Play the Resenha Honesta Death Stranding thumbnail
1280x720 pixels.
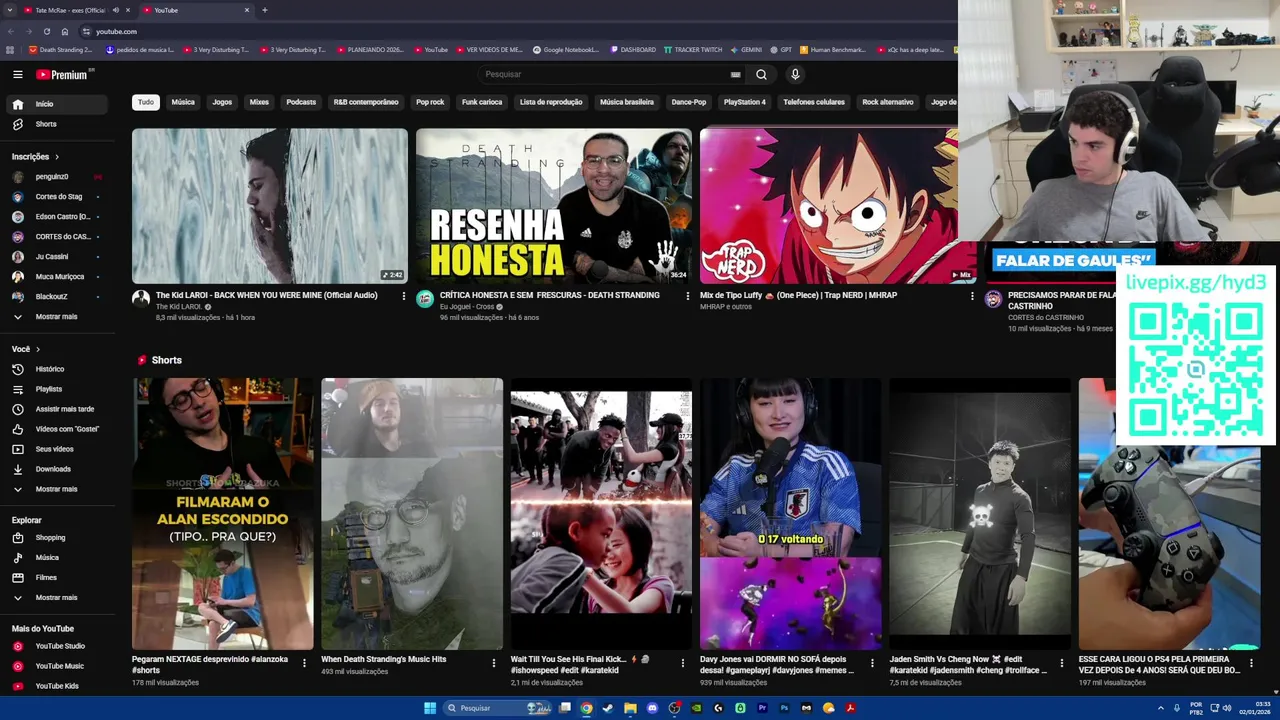[554, 206]
